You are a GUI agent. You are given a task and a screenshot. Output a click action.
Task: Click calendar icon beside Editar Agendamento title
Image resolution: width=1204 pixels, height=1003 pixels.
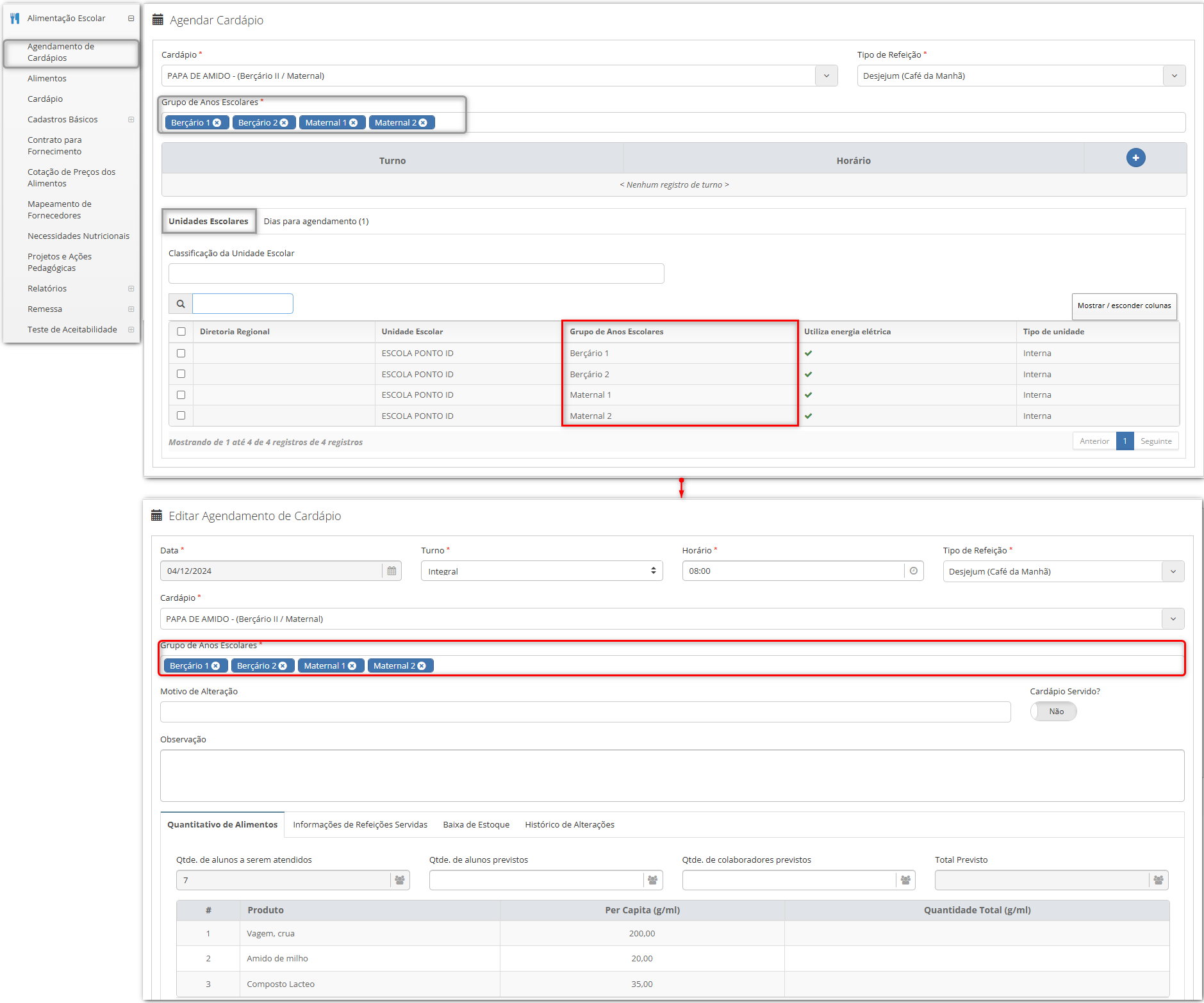tap(156, 516)
